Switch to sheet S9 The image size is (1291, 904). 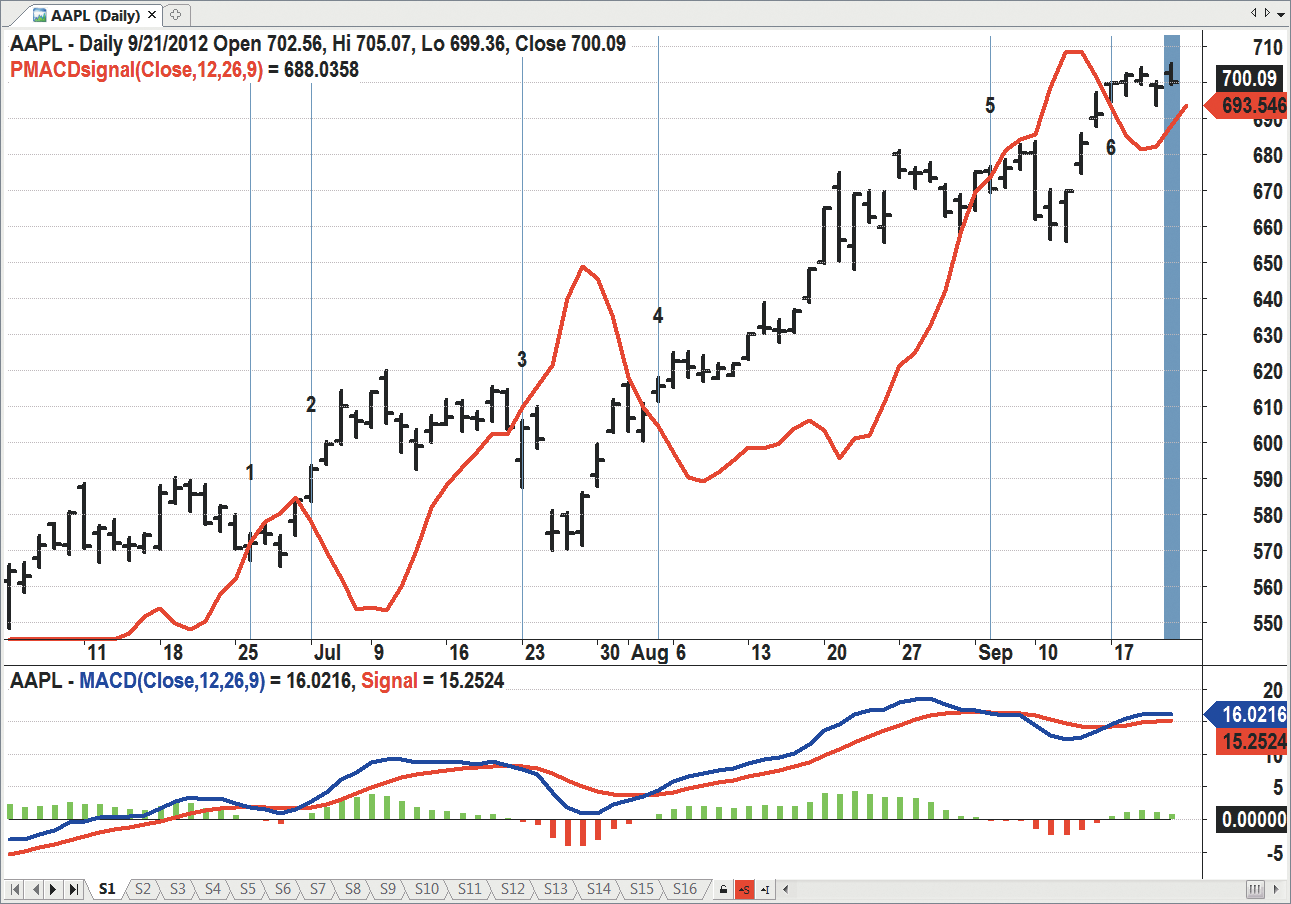tap(388, 888)
